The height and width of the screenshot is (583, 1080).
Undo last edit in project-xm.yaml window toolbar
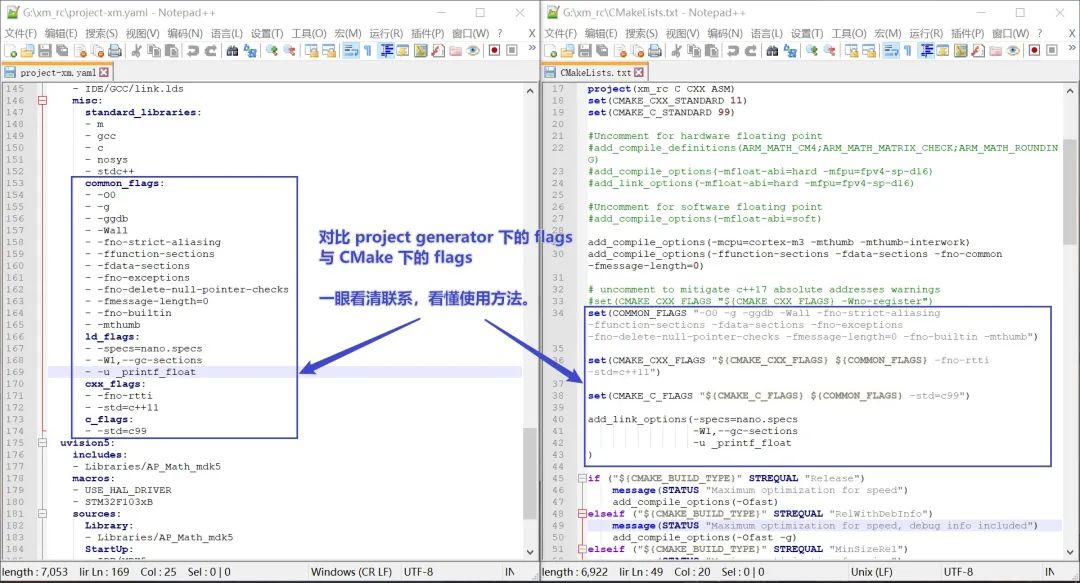point(193,50)
